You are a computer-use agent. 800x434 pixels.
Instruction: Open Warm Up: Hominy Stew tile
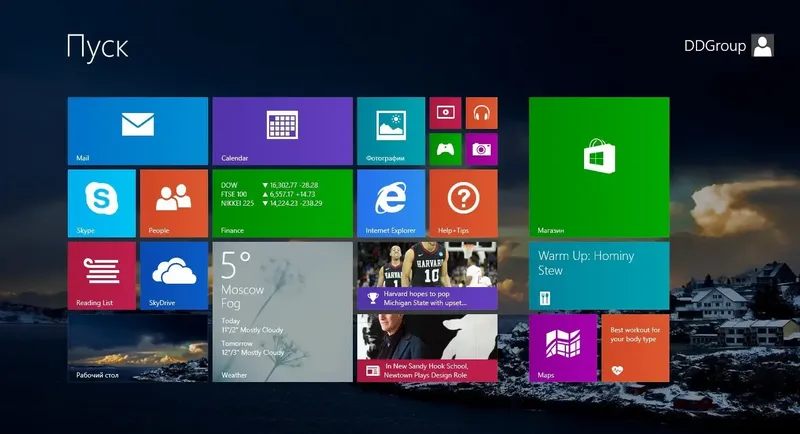(x=599, y=276)
